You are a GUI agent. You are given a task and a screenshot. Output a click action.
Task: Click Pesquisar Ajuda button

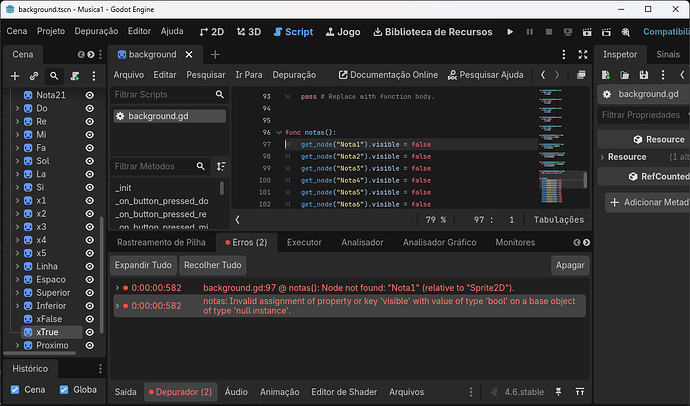(x=485, y=75)
